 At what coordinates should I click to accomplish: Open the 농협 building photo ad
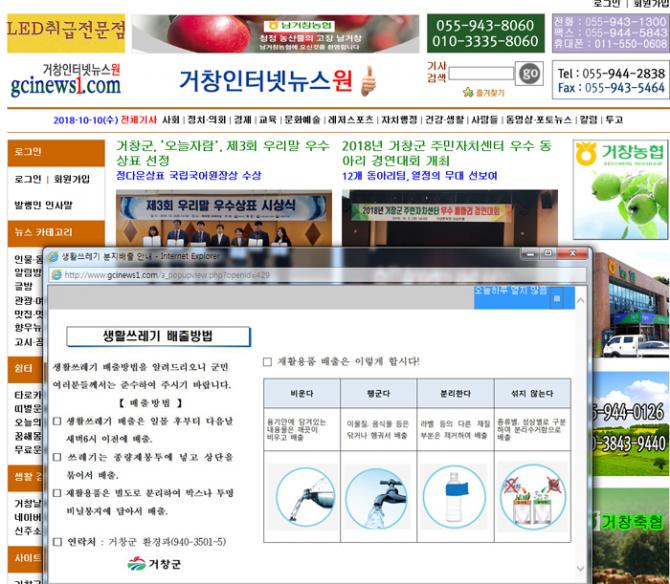pos(631,305)
